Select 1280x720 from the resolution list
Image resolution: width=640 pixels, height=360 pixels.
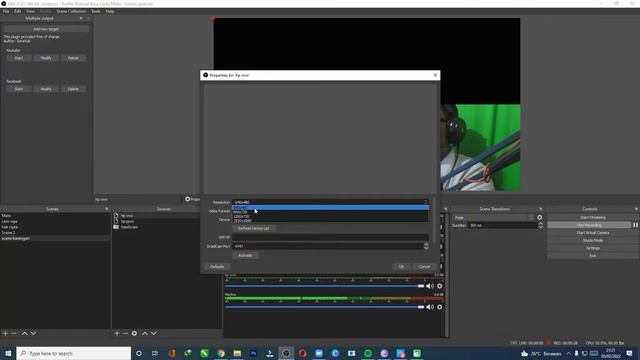(330, 216)
